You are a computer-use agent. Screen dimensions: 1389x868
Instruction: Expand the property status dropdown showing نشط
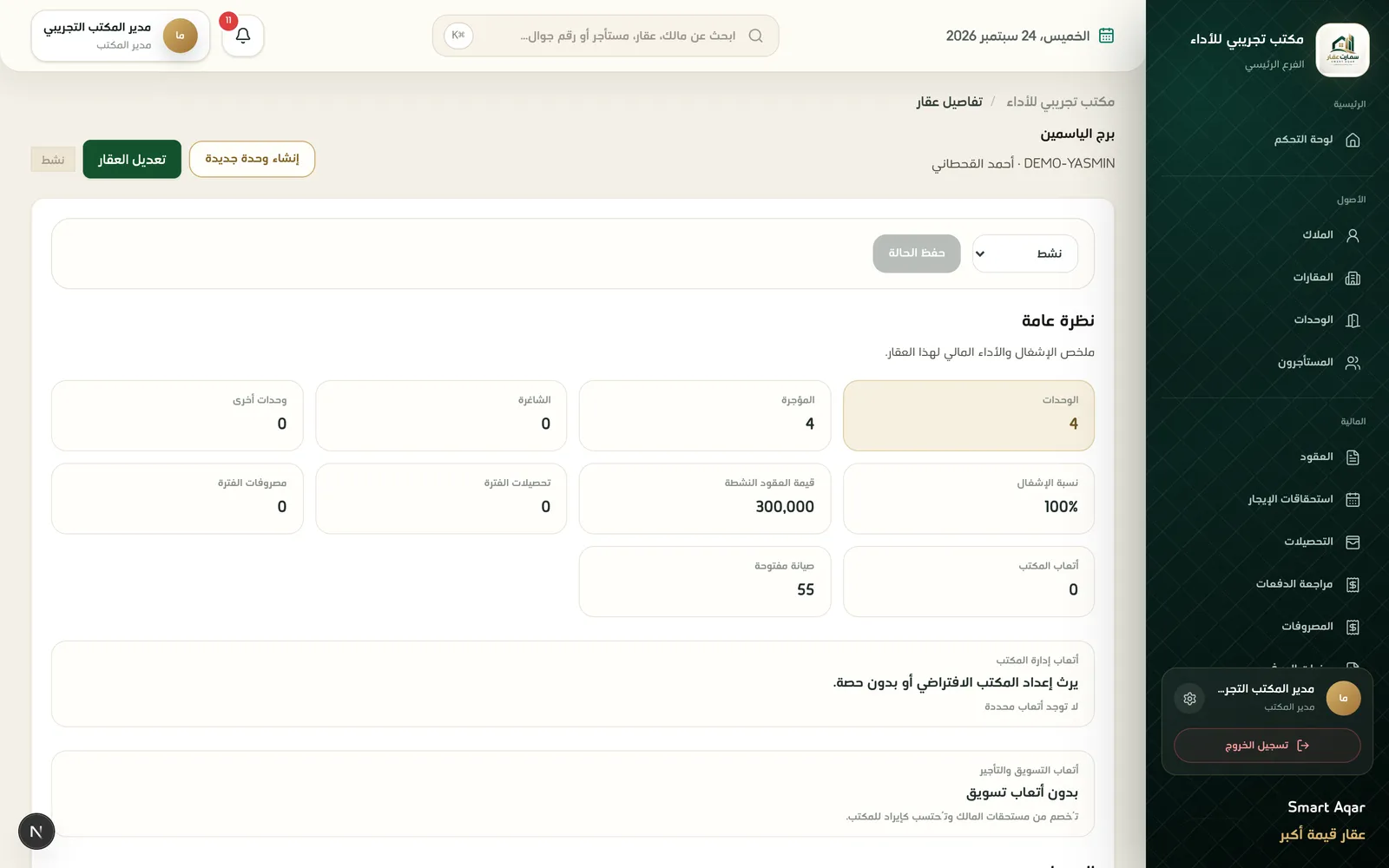click(x=1025, y=253)
